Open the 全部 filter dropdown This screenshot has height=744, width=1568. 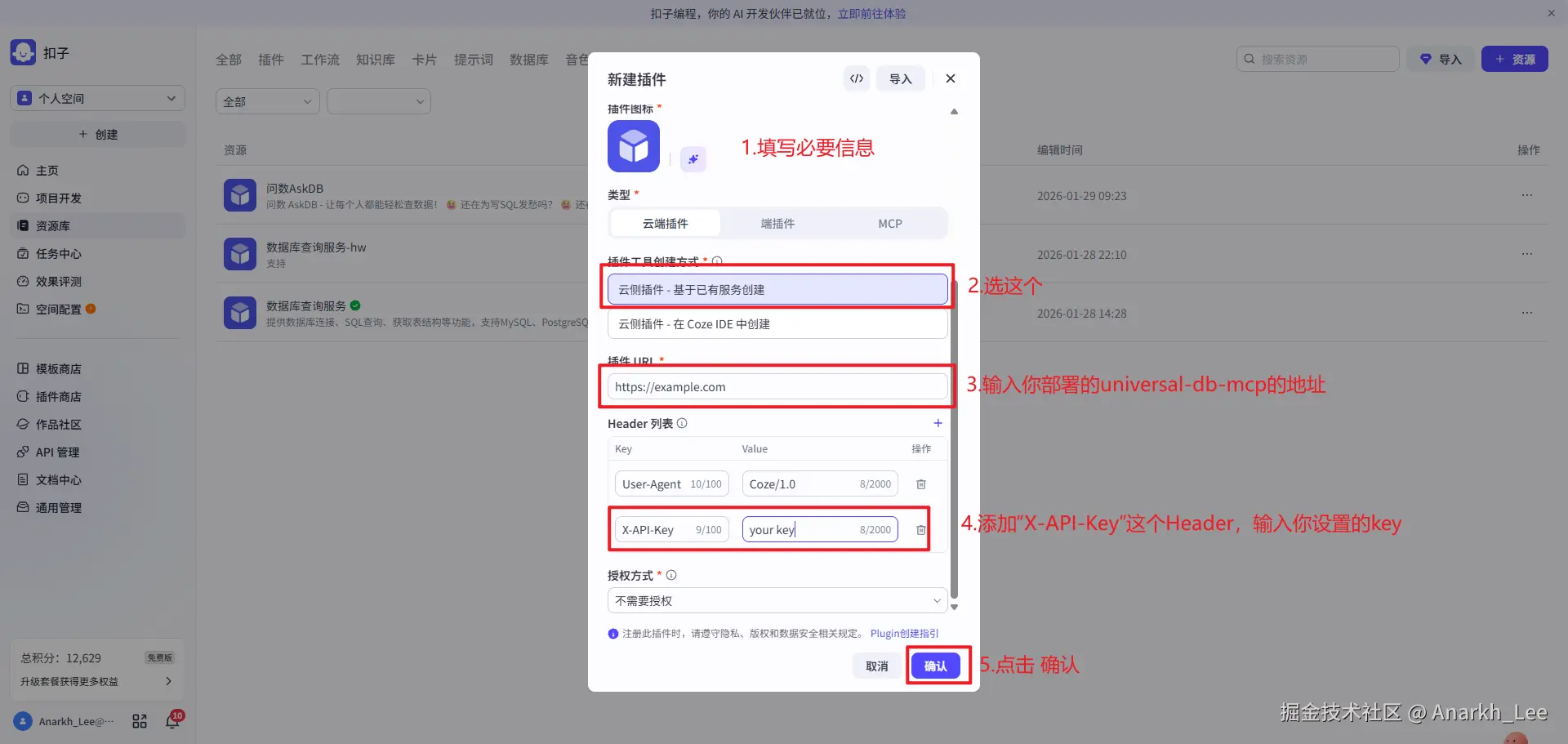(268, 102)
